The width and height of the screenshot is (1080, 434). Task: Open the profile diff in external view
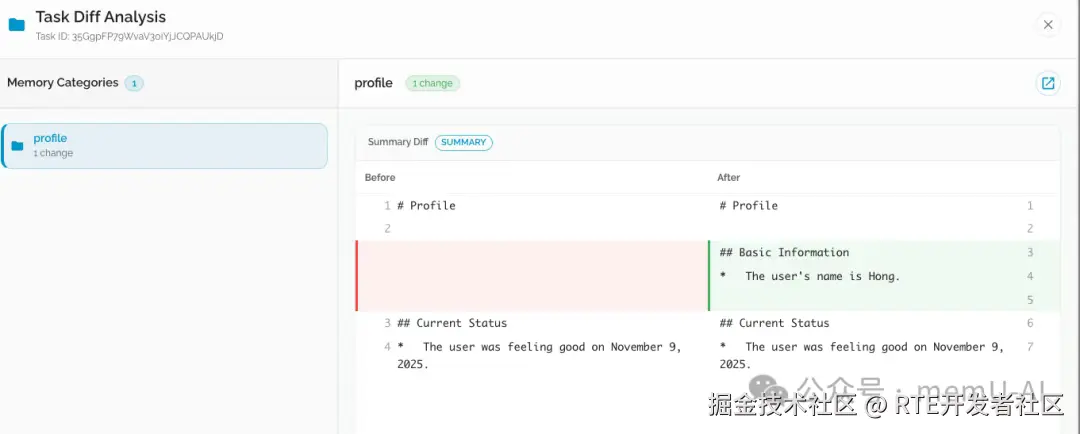click(1047, 83)
